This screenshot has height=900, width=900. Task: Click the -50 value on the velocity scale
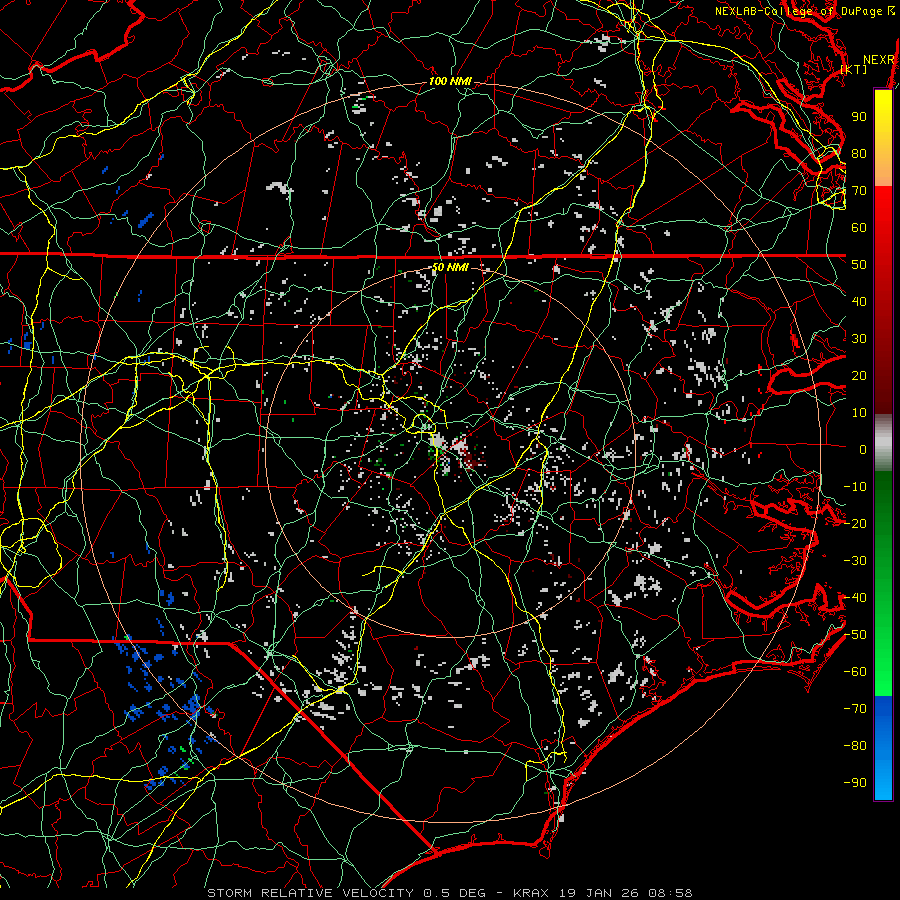point(855,635)
